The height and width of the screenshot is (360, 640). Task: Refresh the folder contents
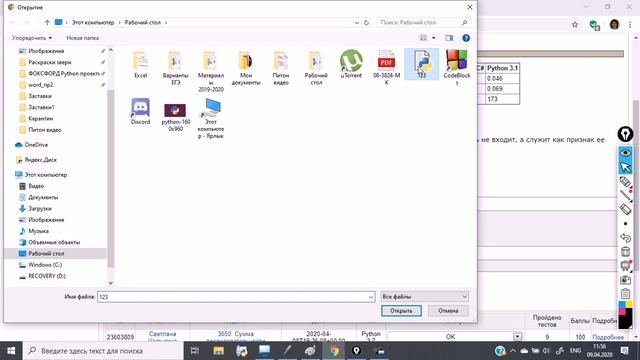pos(366,22)
